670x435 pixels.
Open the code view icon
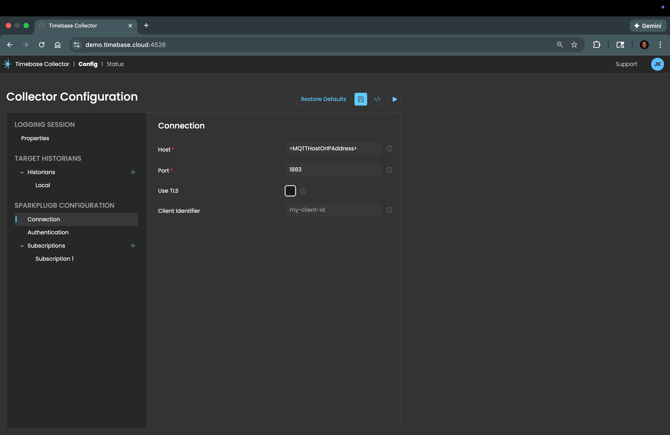click(x=378, y=99)
